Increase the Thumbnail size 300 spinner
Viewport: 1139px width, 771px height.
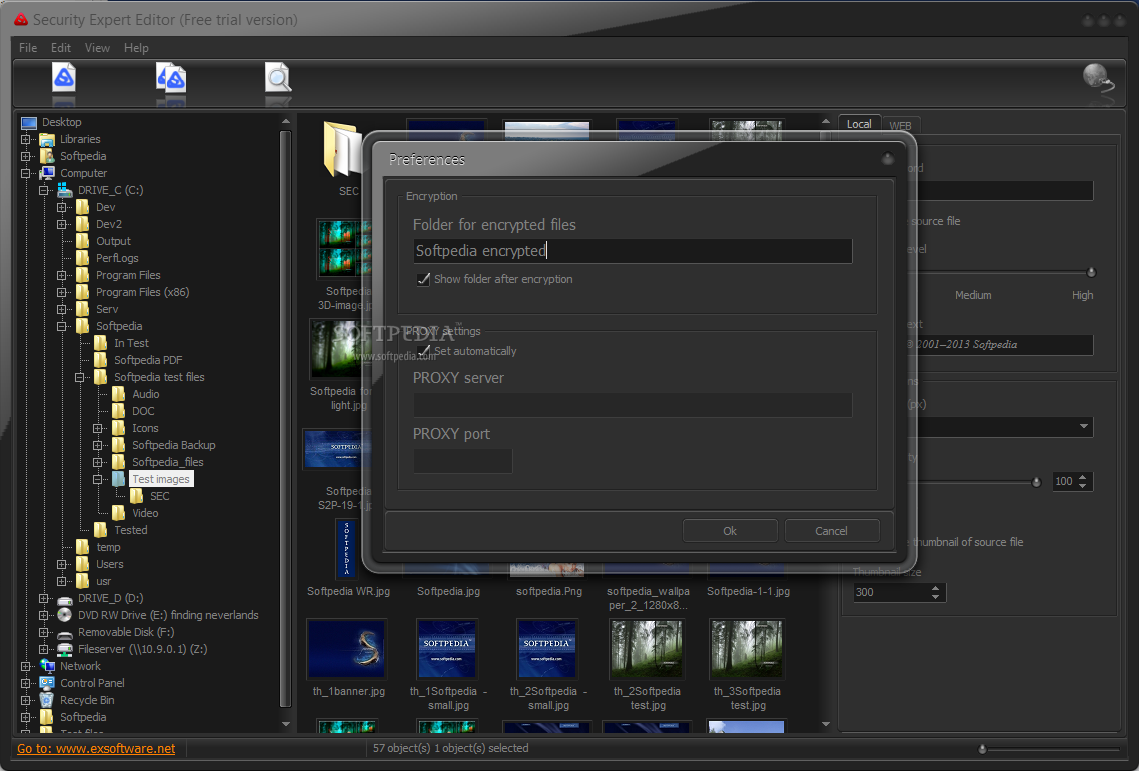936,588
